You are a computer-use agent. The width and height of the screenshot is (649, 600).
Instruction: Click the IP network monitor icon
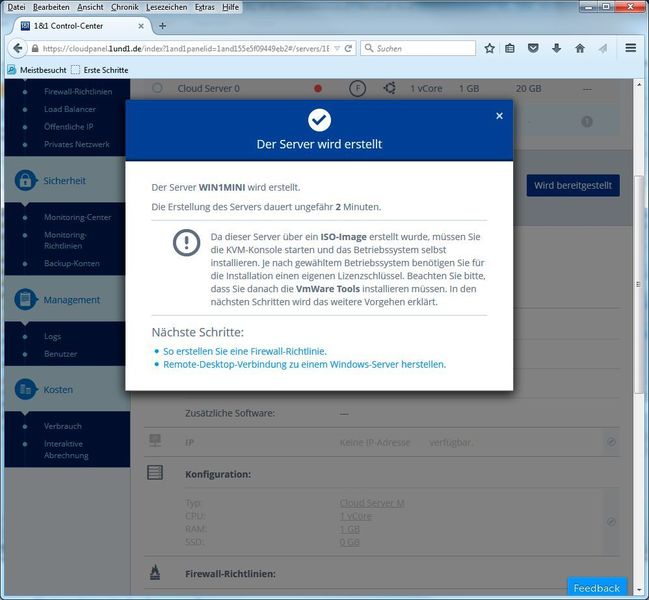coord(155,441)
